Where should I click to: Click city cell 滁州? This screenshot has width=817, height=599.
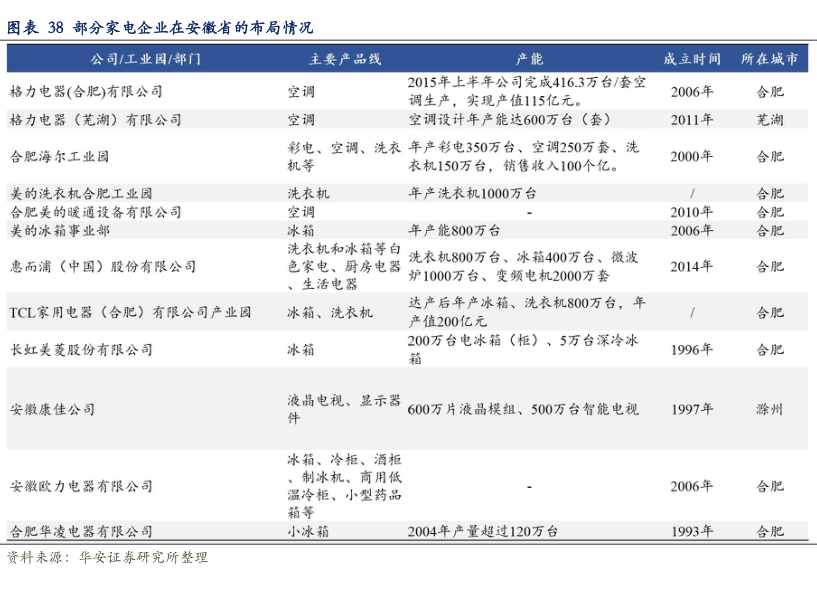click(x=770, y=409)
